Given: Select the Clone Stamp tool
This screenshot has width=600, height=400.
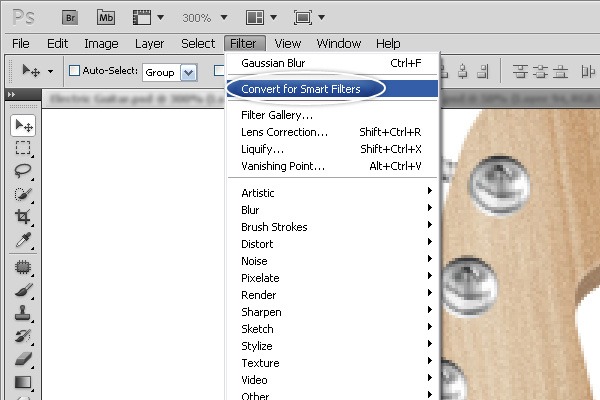Looking at the screenshot, I should (23, 313).
